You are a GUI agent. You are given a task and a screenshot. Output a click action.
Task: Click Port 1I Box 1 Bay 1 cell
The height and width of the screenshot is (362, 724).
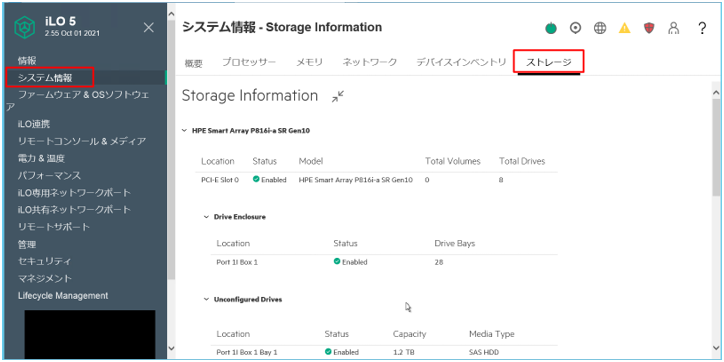point(247,352)
